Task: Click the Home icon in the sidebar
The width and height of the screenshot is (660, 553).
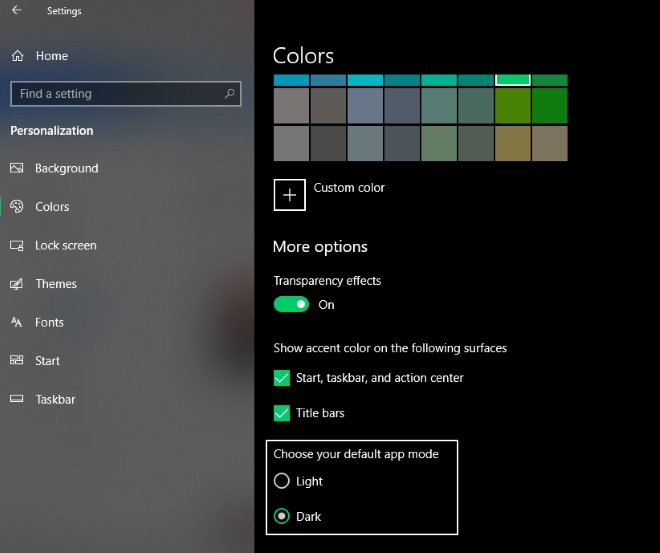Action: [x=17, y=56]
